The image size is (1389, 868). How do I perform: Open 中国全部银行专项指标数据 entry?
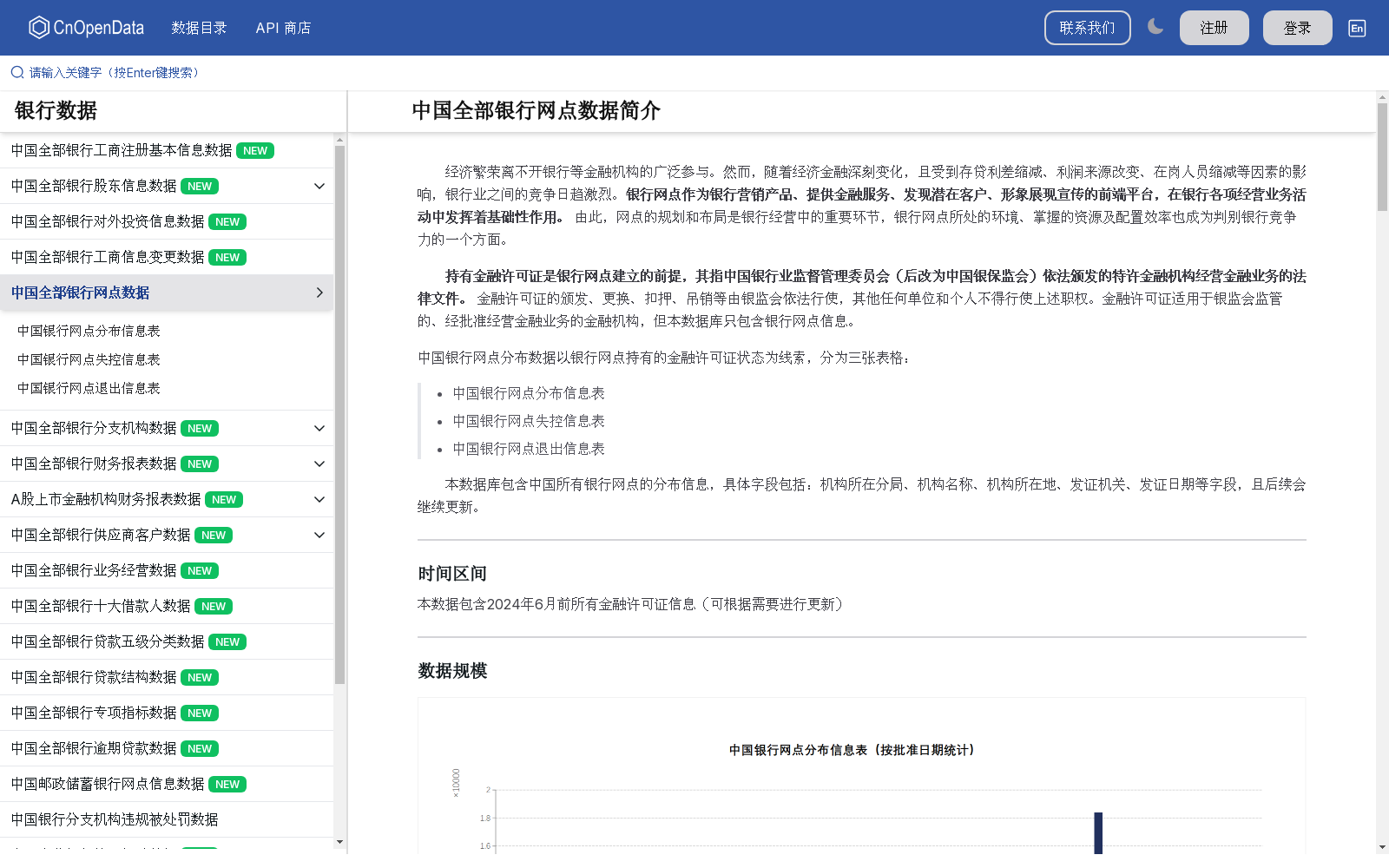[94, 713]
